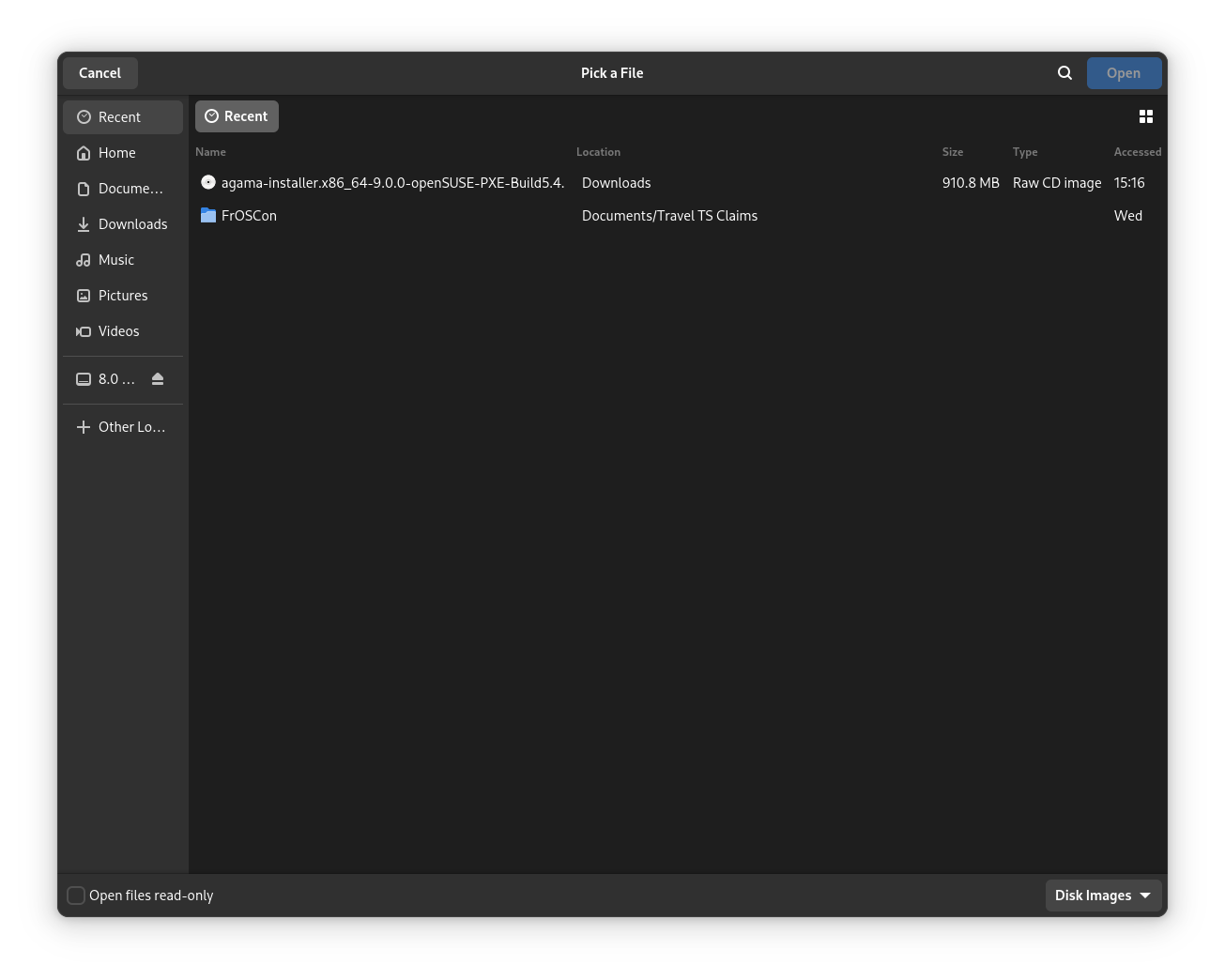Select Recent in the sidebar
This screenshot has width=1225, height=980.
click(x=119, y=117)
